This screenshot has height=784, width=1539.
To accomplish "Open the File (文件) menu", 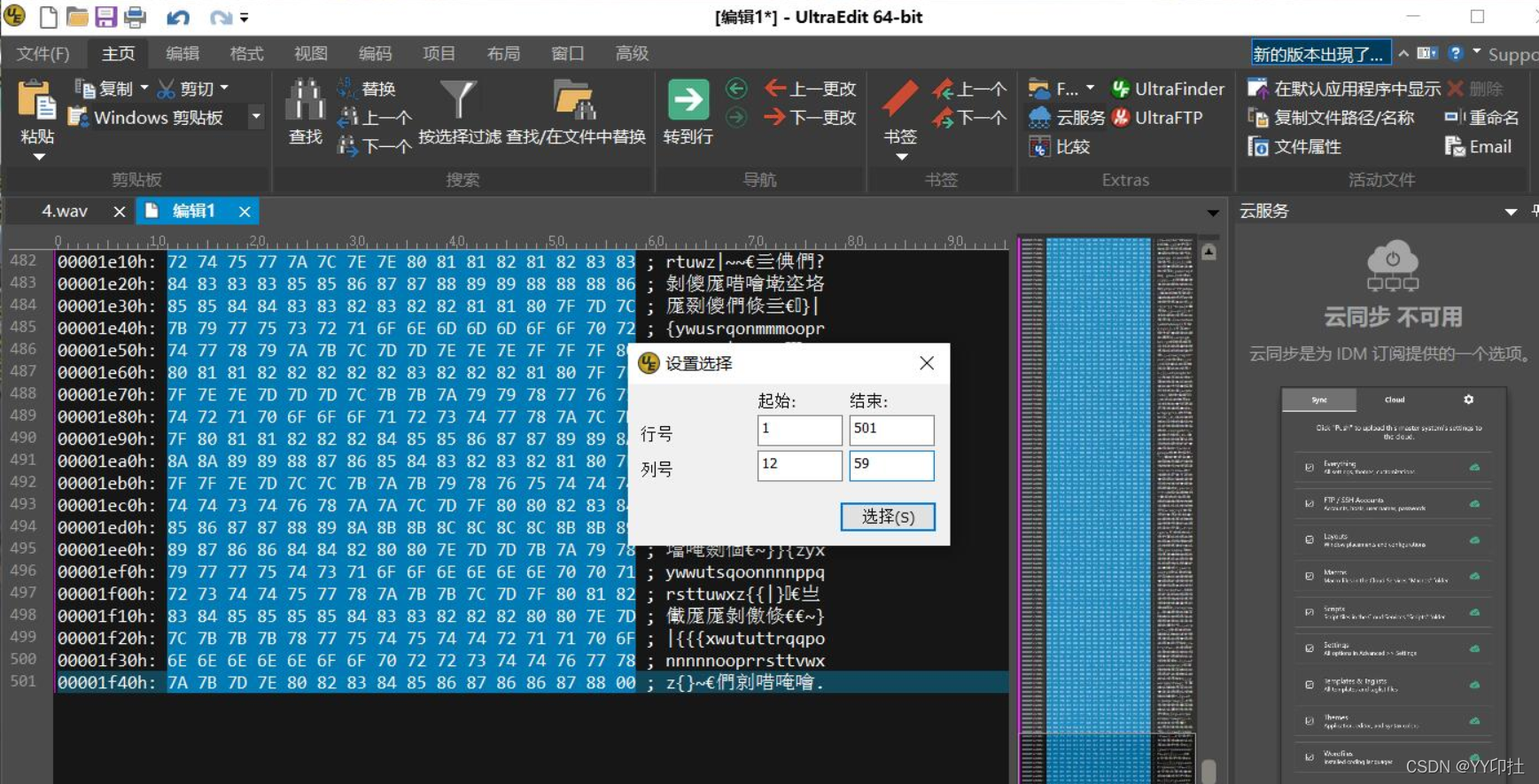I will point(43,53).
